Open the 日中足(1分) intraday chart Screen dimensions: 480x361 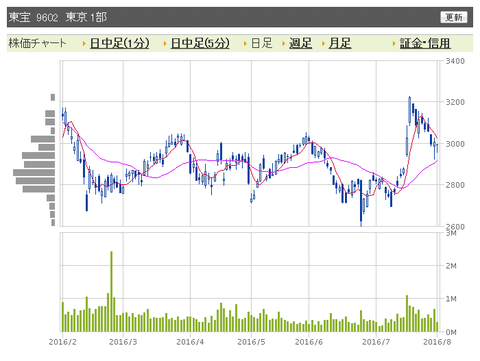(x=120, y=43)
